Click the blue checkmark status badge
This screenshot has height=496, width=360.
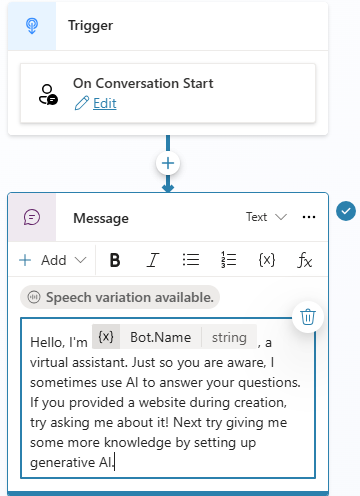(346, 211)
